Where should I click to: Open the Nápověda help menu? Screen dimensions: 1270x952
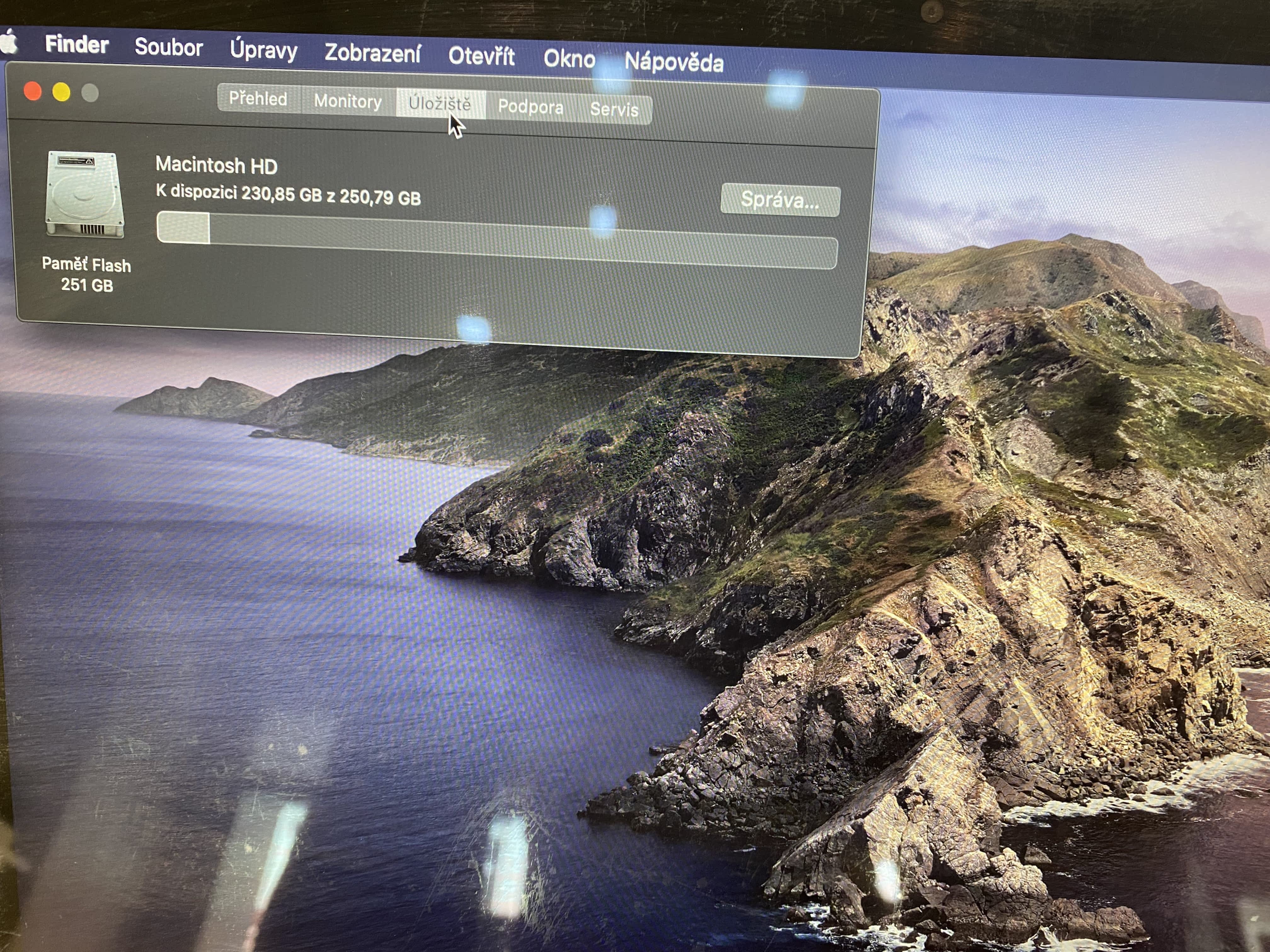[x=673, y=62]
